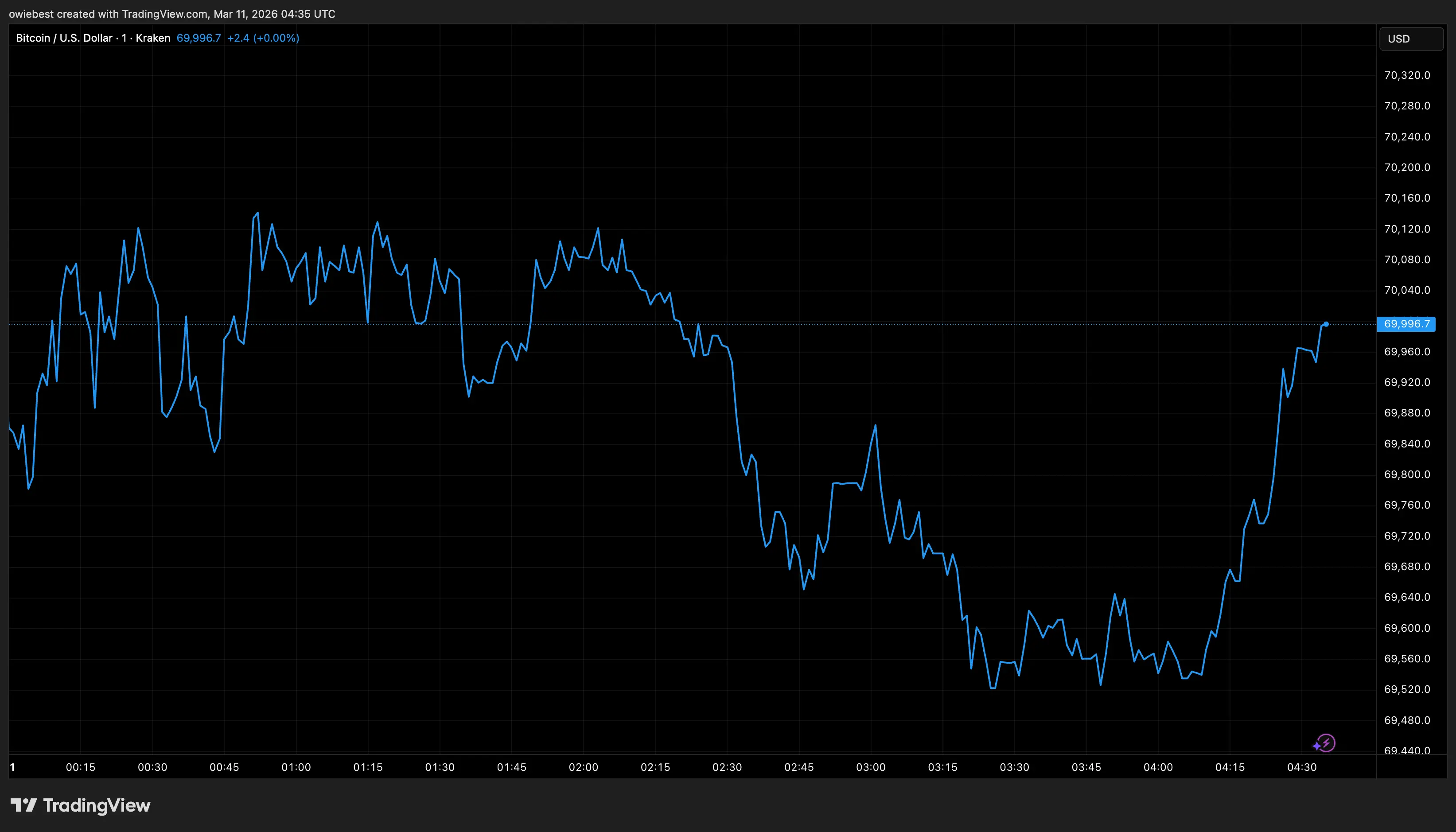Click the 69,440.0 price scale level
The height and width of the screenshot is (832, 1456).
point(1406,751)
